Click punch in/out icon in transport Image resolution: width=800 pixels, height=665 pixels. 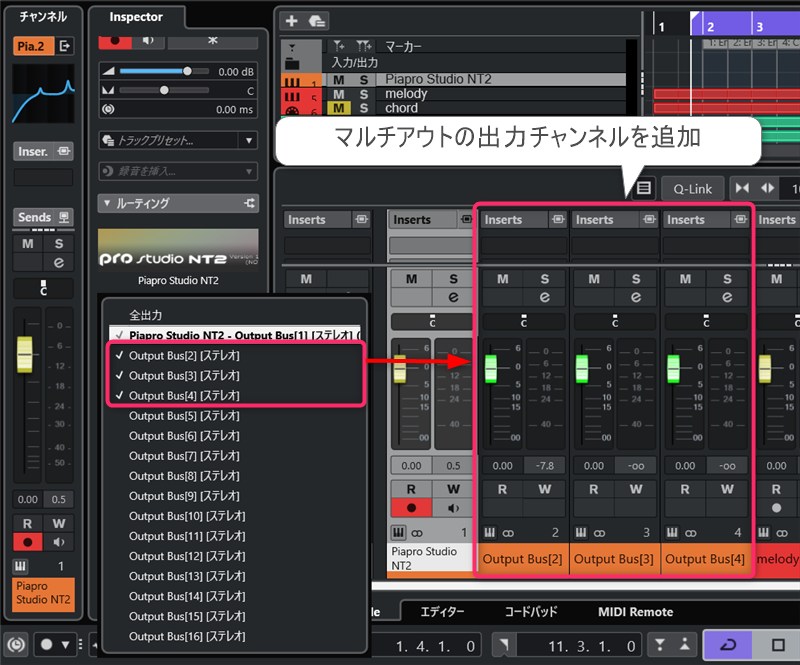(x=671, y=645)
